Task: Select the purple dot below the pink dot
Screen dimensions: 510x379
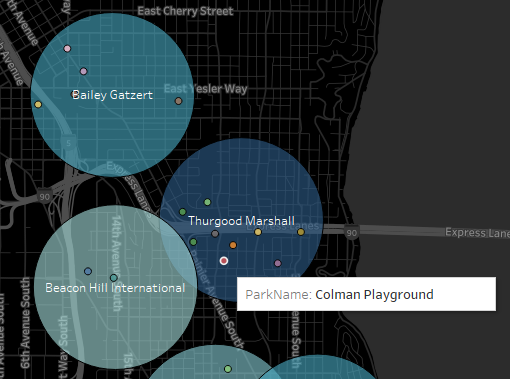Action: coord(84,71)
